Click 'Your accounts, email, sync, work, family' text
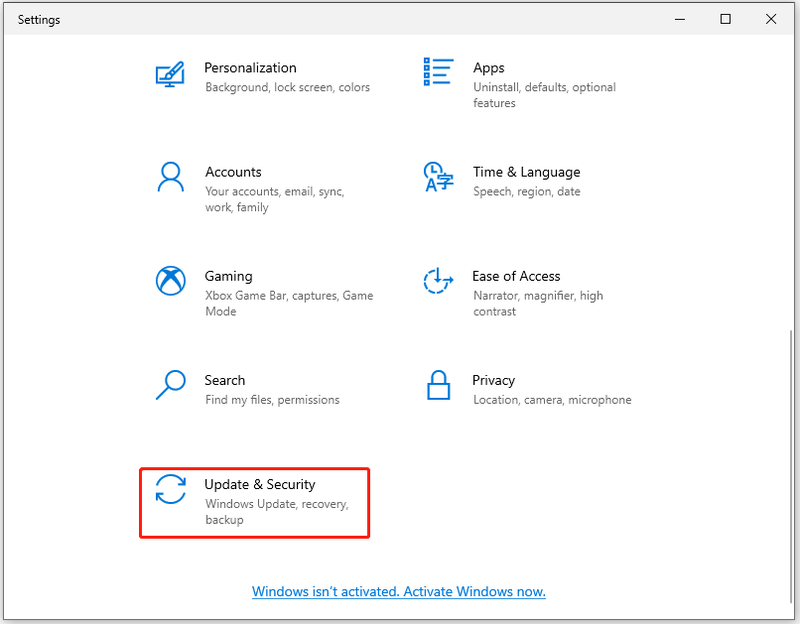The width and height of the screenshot is (800, 624). point(274,199)
